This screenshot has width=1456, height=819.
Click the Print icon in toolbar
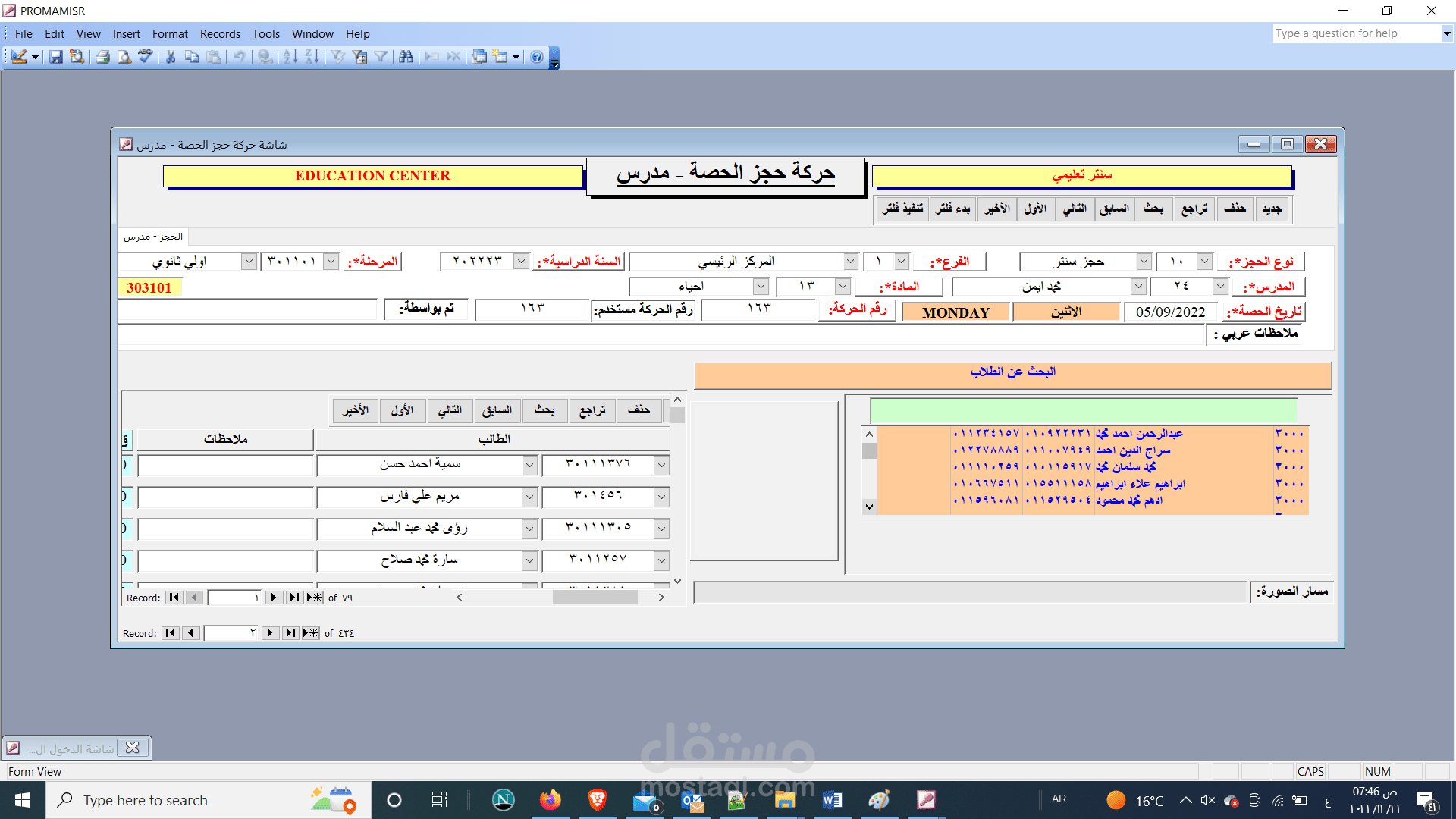click(x=103, y=57)
